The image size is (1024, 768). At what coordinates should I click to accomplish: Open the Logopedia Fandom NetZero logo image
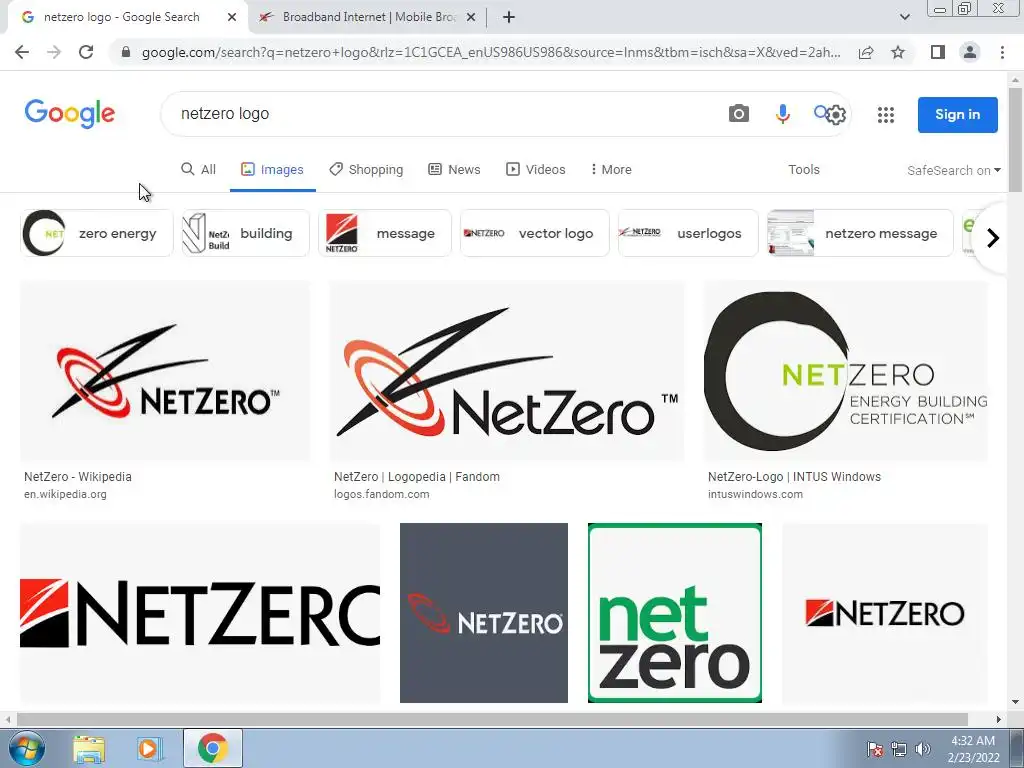[x=507, y=371]
